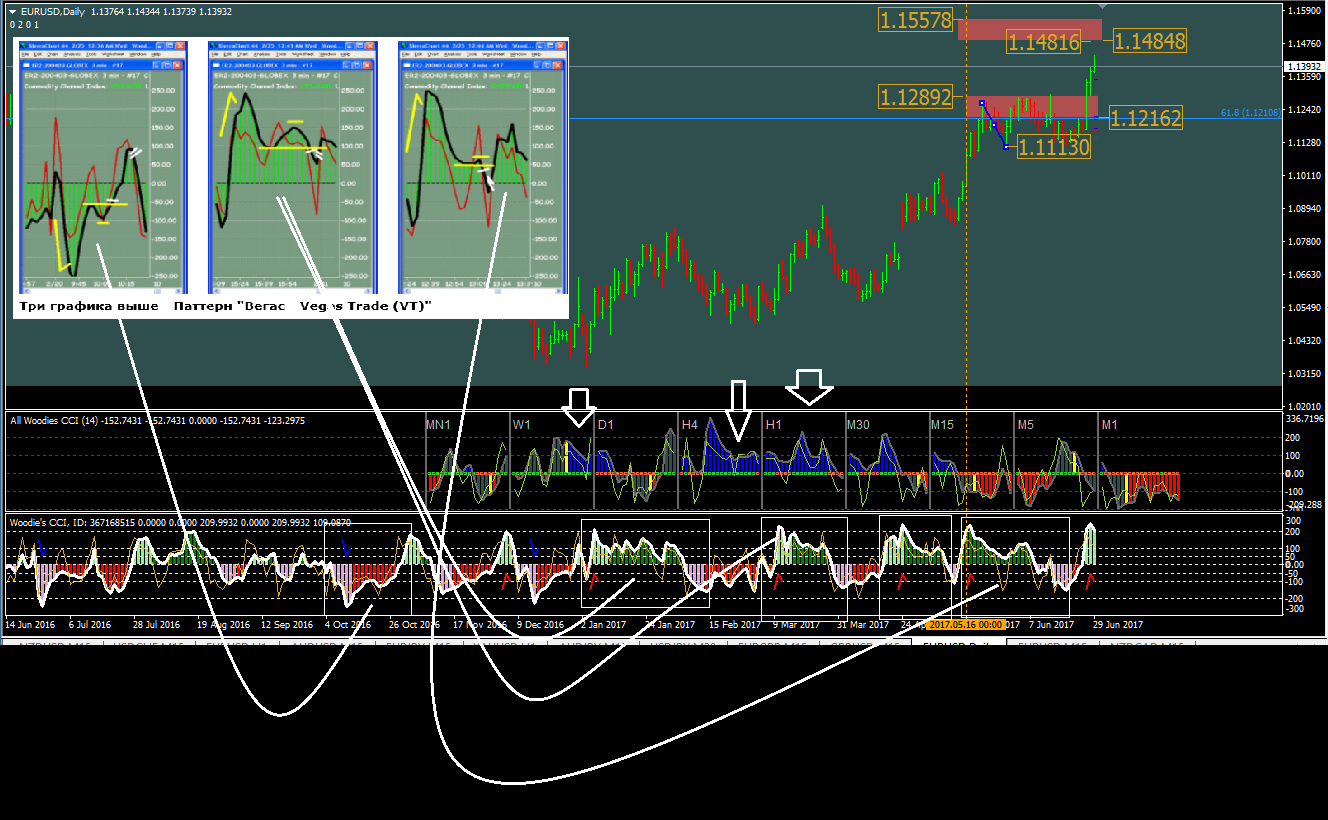Open the dropdown triangle beside EURUSD,Daily

click(x=12, y=12)
